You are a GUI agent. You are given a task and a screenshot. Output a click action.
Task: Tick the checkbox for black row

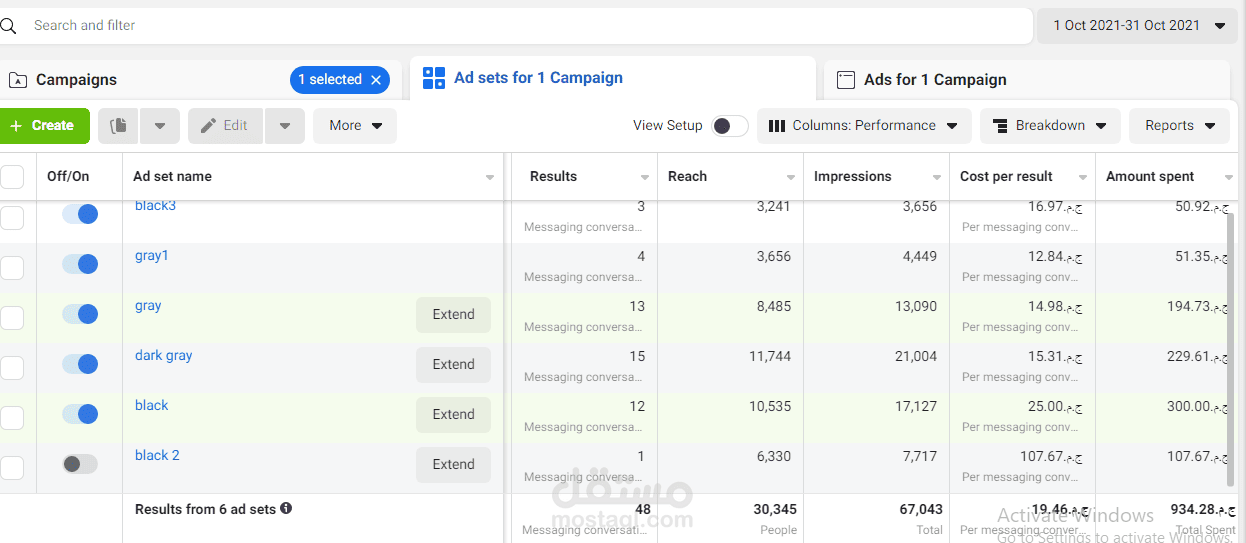(x=12, y=418)
